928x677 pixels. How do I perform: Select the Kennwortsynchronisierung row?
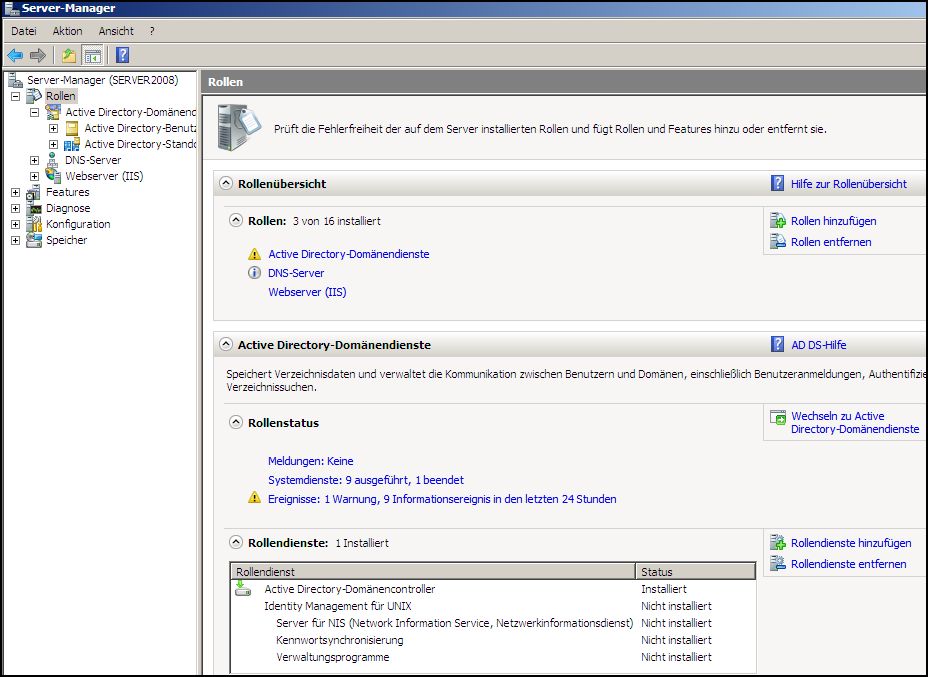click(x=493, y=640)
